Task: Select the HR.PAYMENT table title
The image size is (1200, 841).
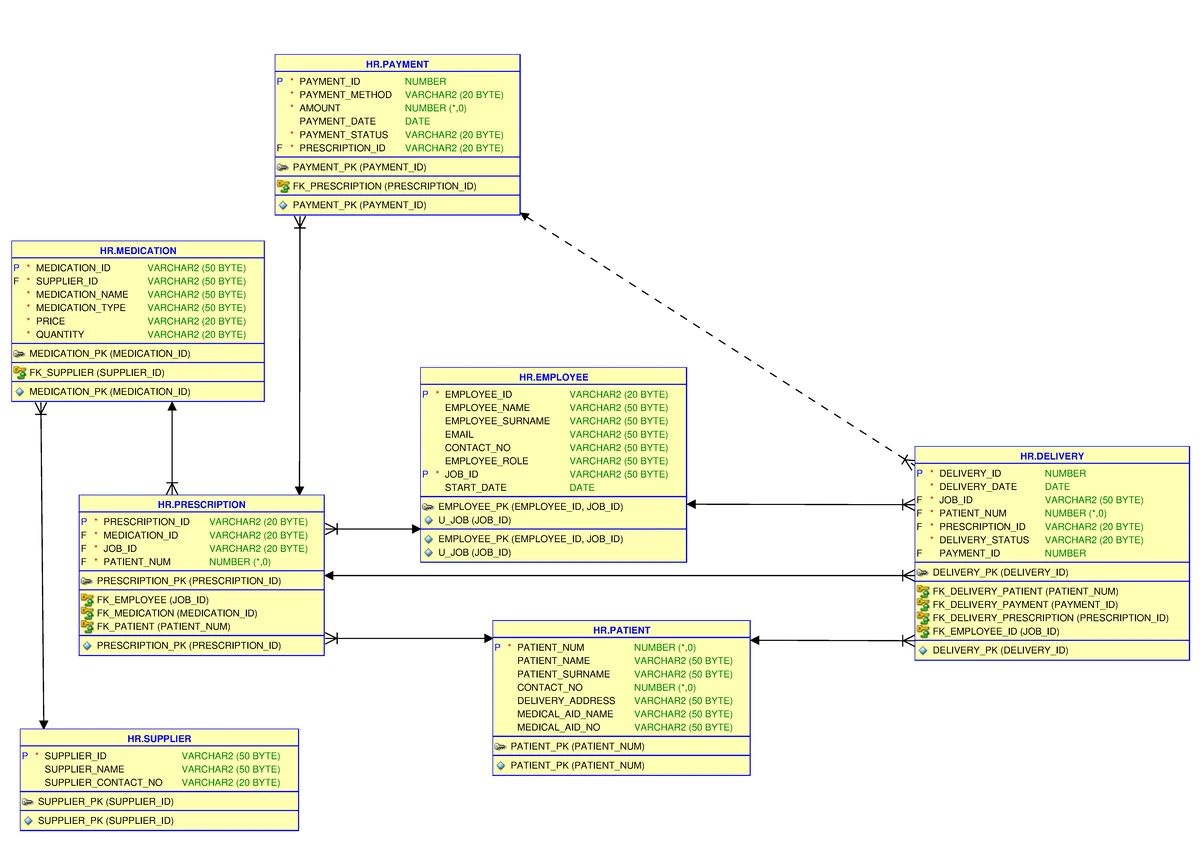Action: click(397, 64)
